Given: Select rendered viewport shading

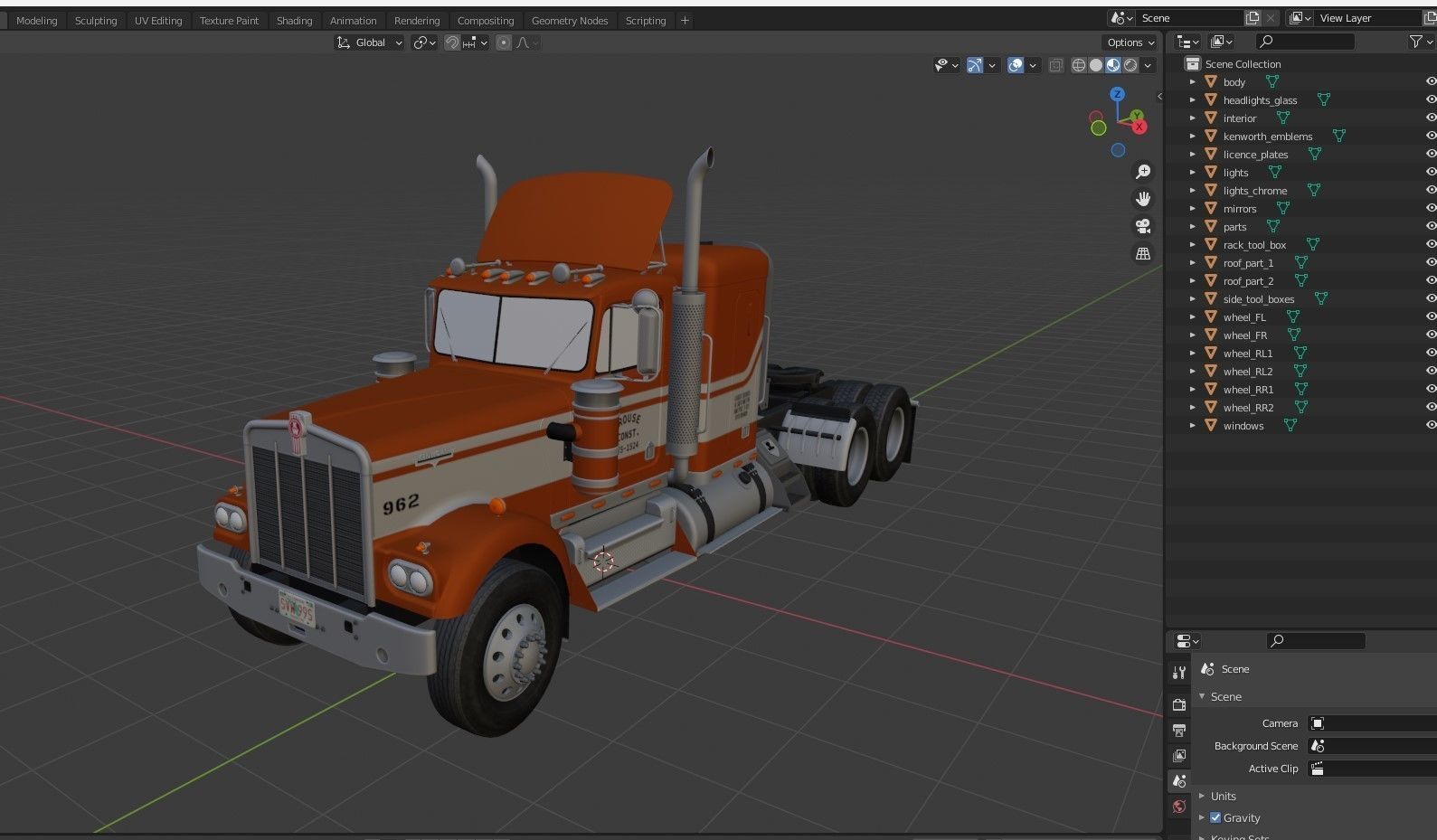Looking at the screenshot, I should 1130,65.
